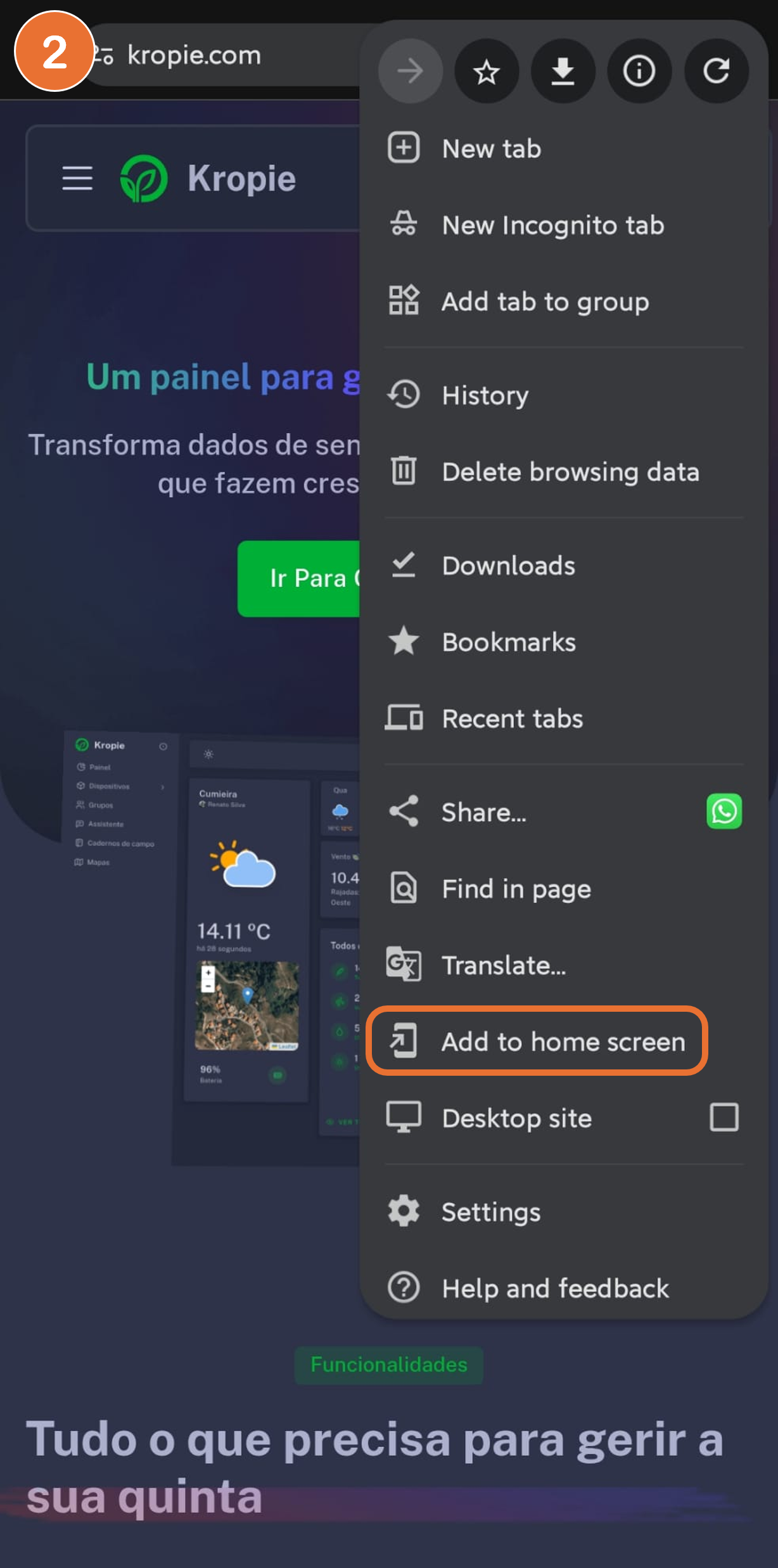Enable the Desktop site checkbox
This screenshot has width=778, height=1568.
tap(724, 1117)
